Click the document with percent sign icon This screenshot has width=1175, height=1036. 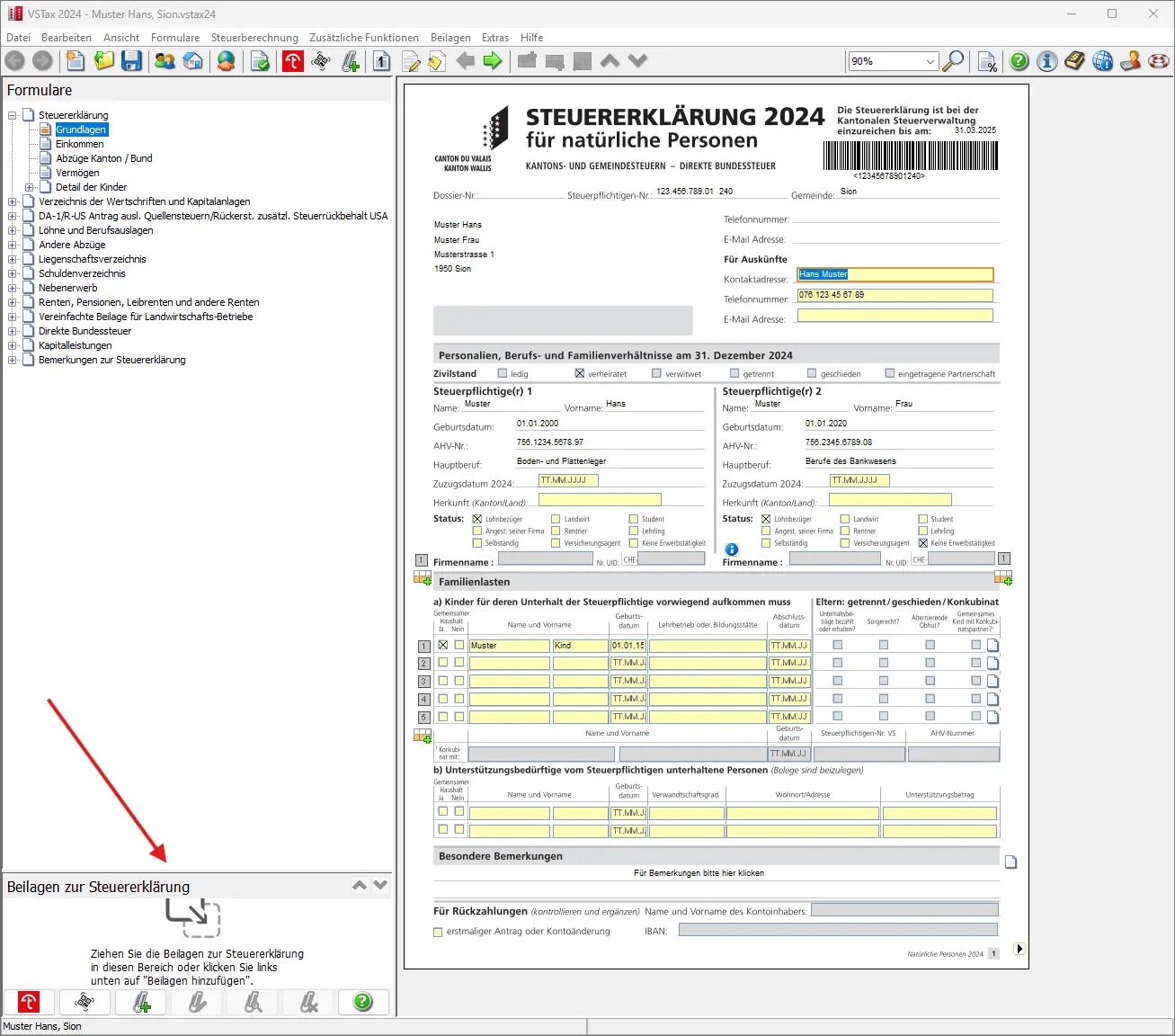[987, 61]
